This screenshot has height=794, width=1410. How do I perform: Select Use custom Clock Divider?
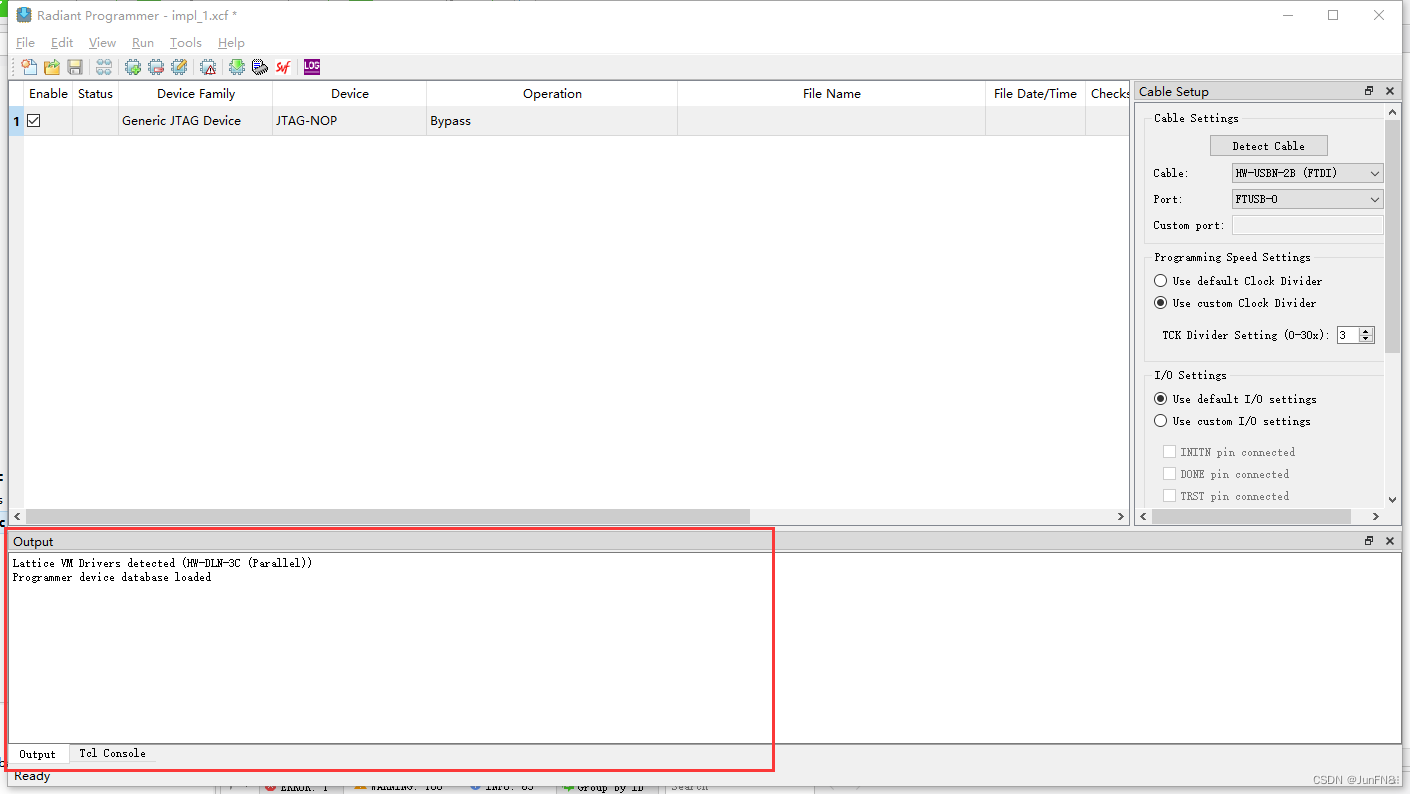pos(1160,303)
